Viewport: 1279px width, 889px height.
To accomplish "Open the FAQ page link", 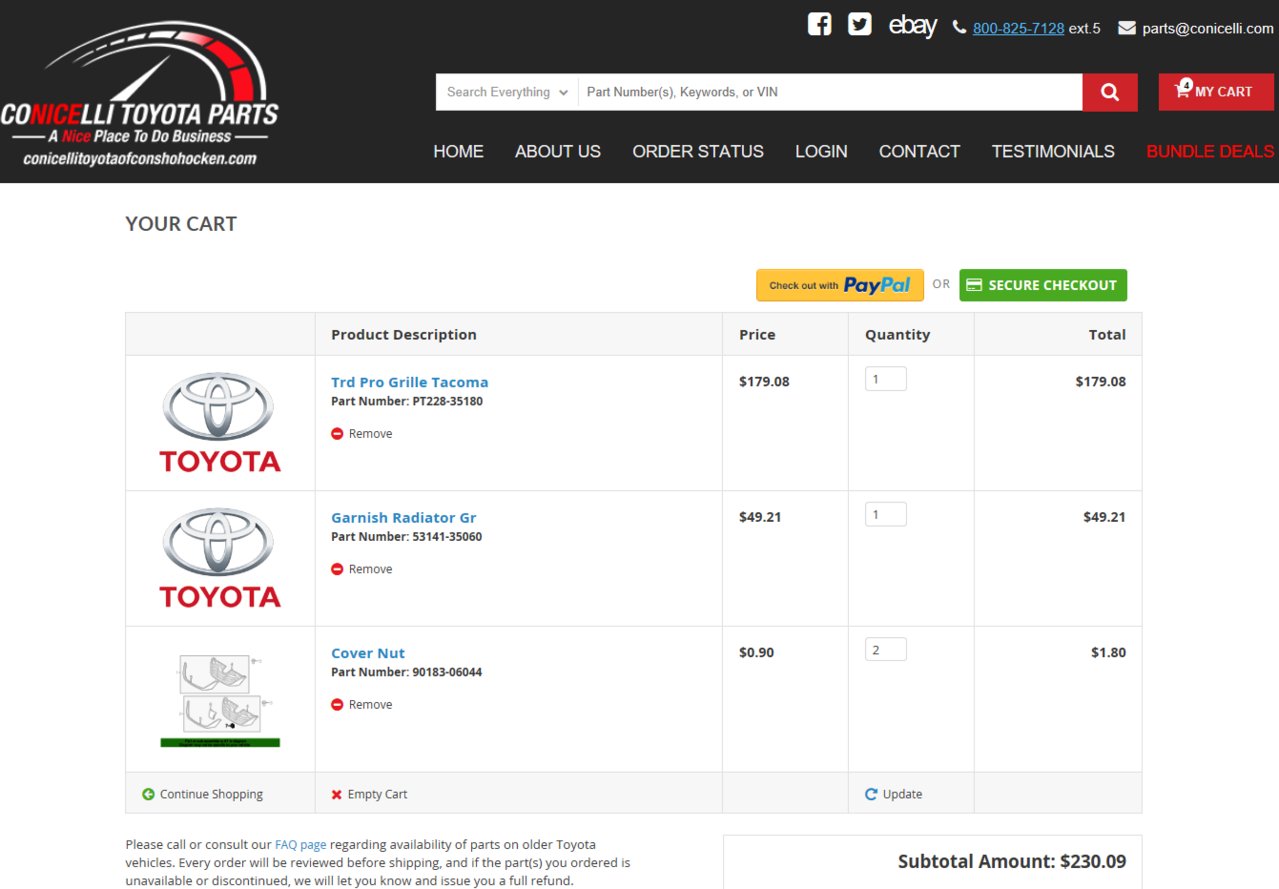I will coord(301,844).
